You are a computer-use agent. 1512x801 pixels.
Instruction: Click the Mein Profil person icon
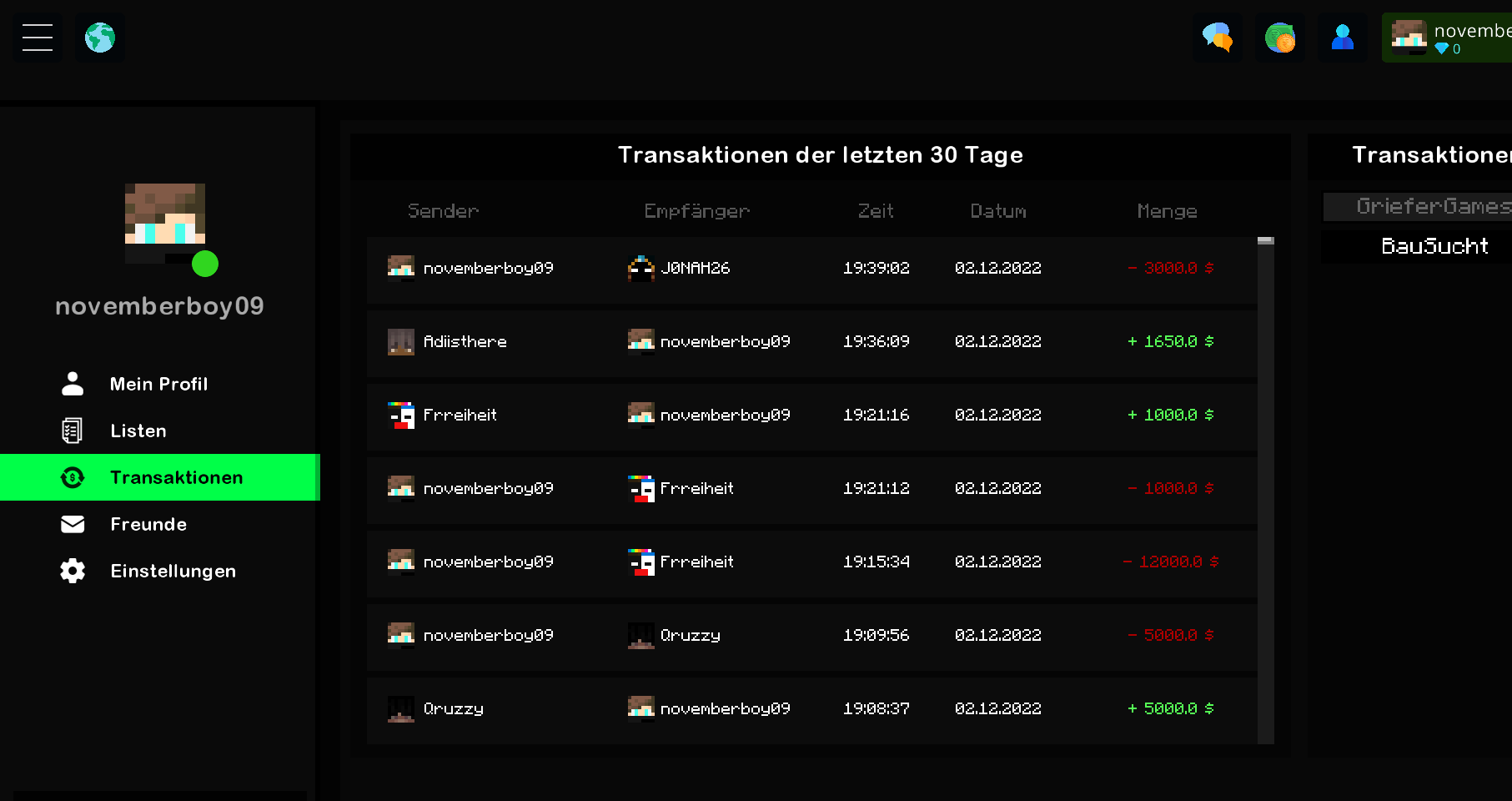click(73, 384)
